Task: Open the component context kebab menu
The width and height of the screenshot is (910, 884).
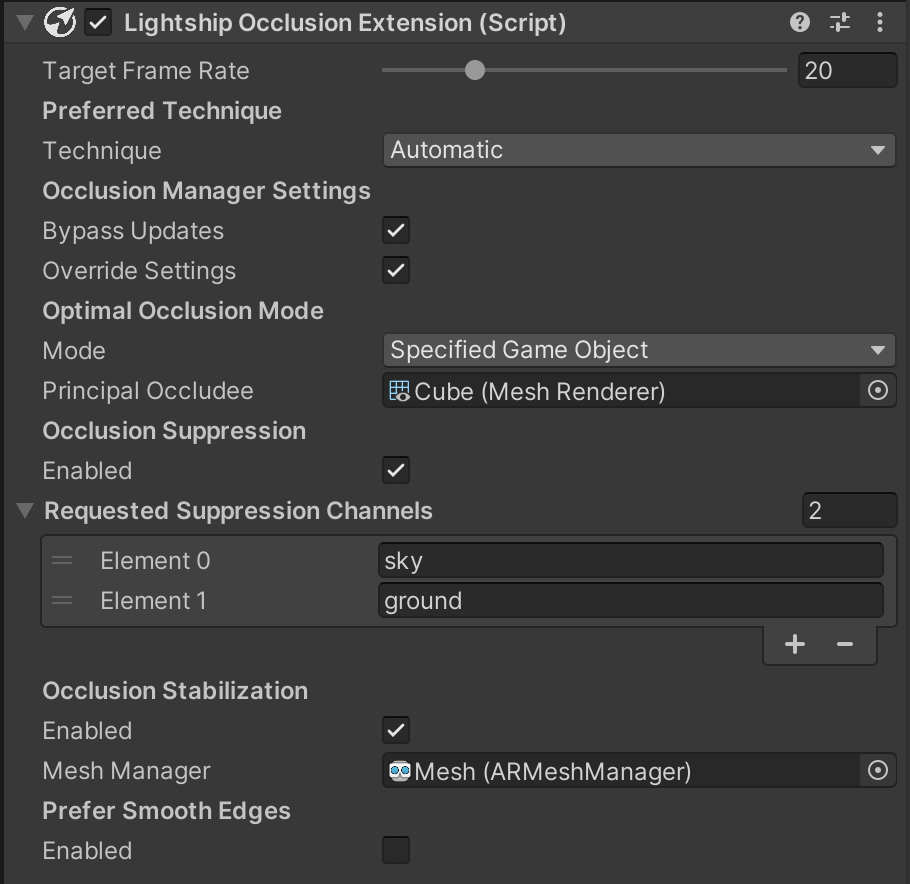Action: 879,22
